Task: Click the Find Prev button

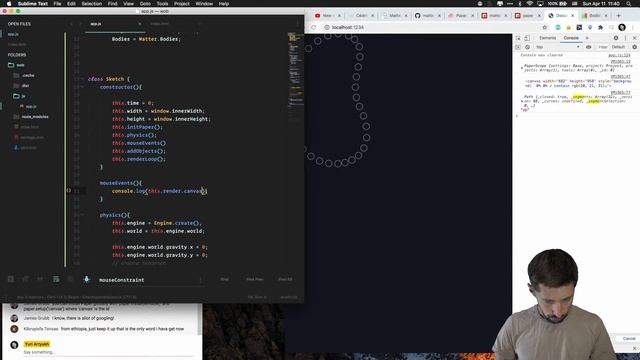Action: click(x=255, y=280)
